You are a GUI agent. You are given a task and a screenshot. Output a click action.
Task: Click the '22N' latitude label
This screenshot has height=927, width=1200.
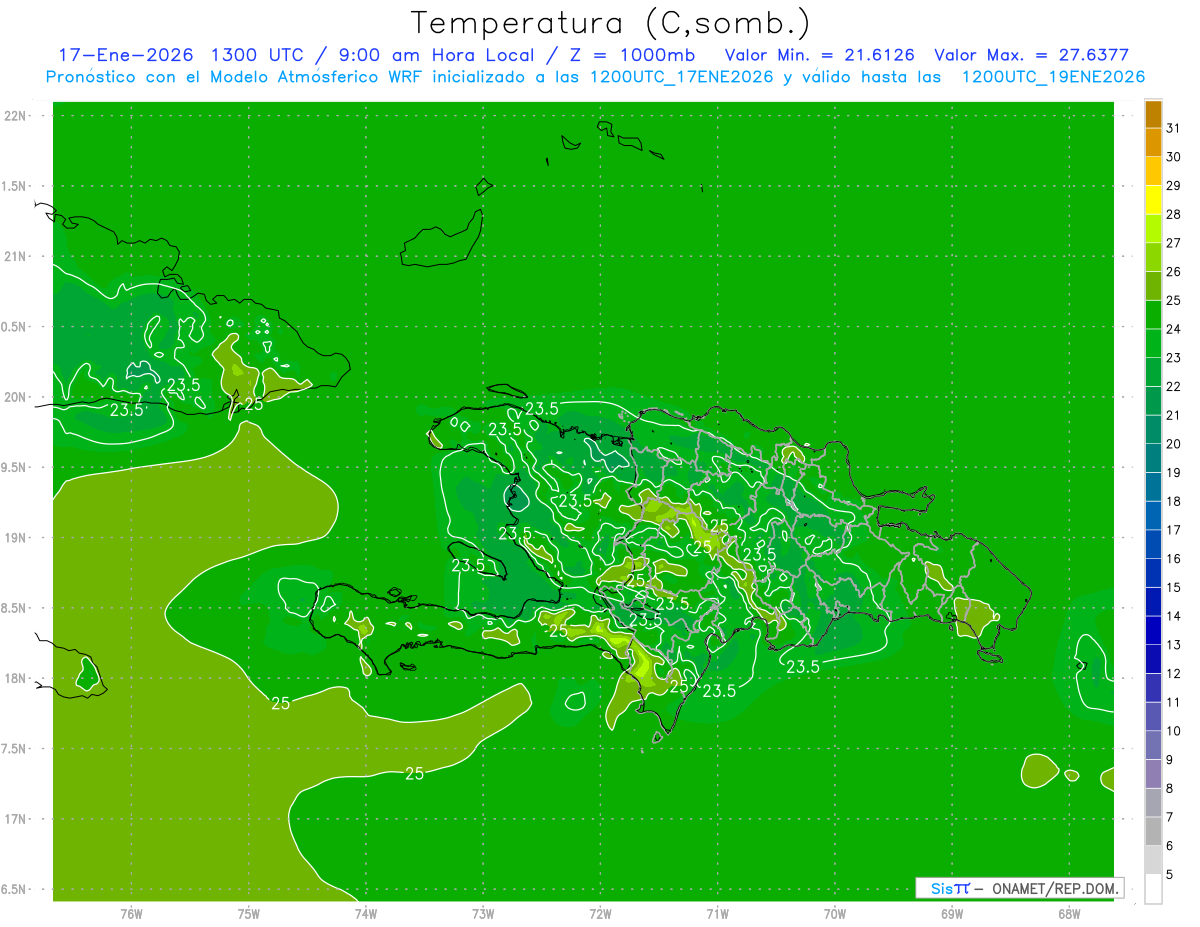click(x=16, y=116)
